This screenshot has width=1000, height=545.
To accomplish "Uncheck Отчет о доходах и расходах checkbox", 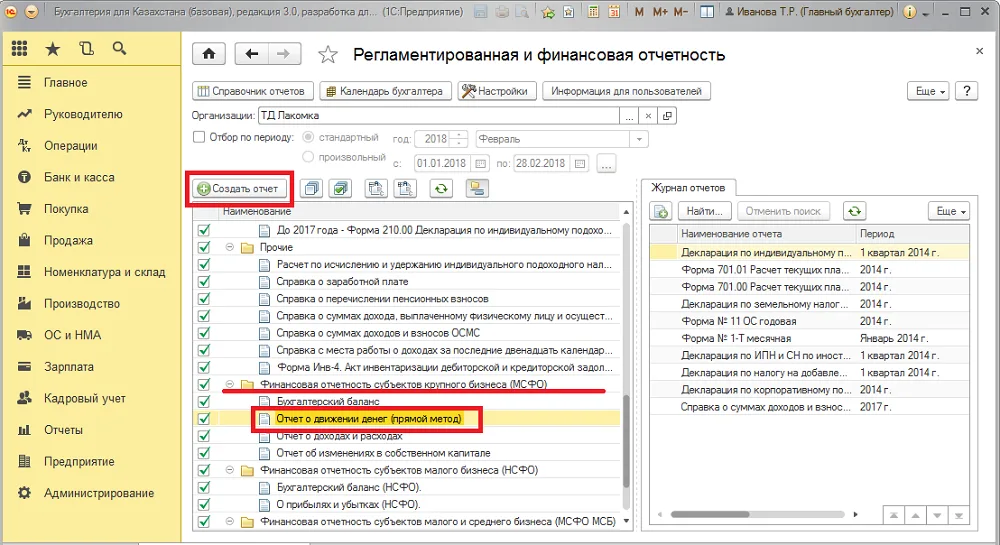I will pyautogui.click(x=204, y=436).
